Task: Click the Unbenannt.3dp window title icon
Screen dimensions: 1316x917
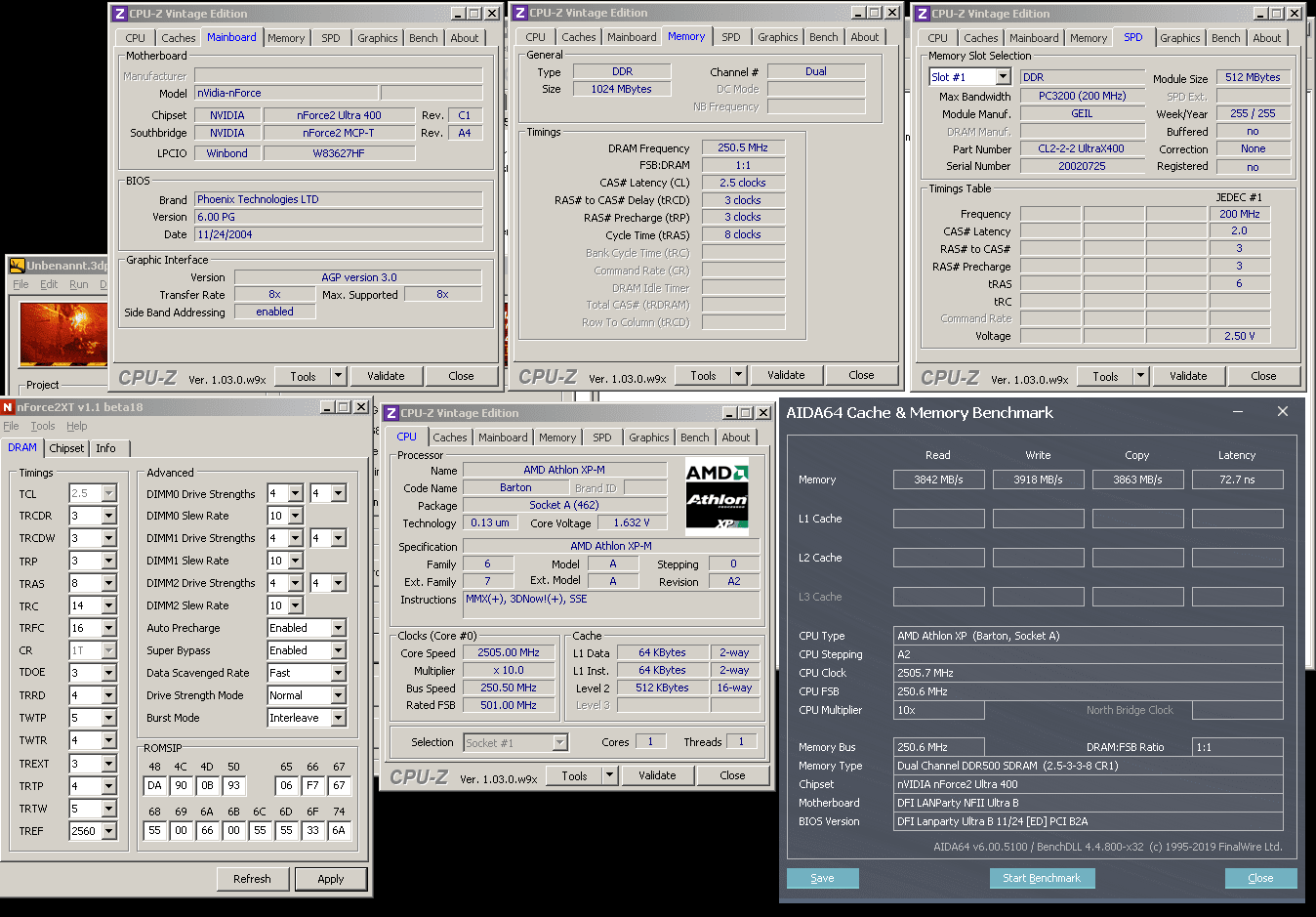Action: coord(17,266)
